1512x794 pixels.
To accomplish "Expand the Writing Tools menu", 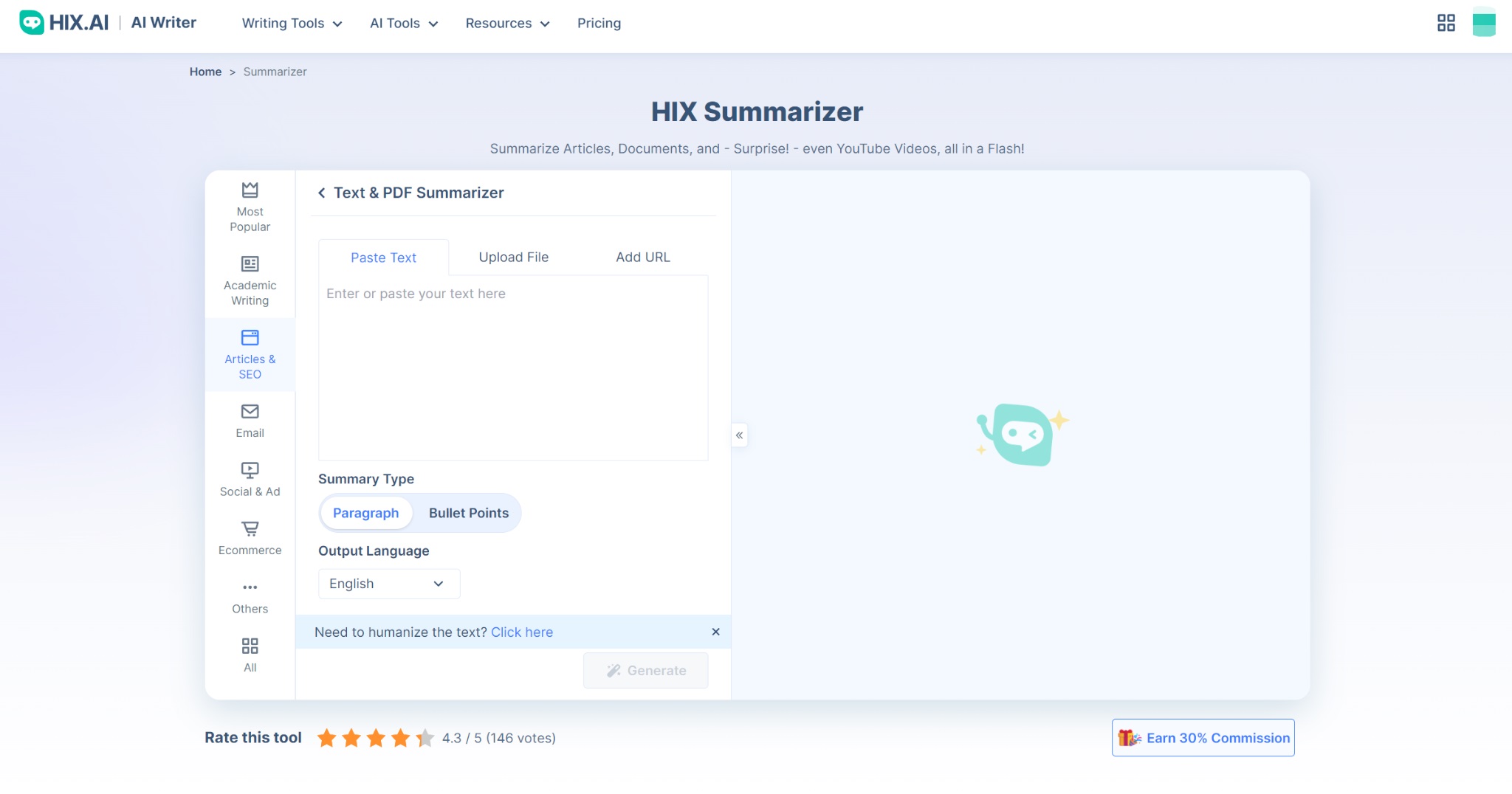I will coord(292,23).
